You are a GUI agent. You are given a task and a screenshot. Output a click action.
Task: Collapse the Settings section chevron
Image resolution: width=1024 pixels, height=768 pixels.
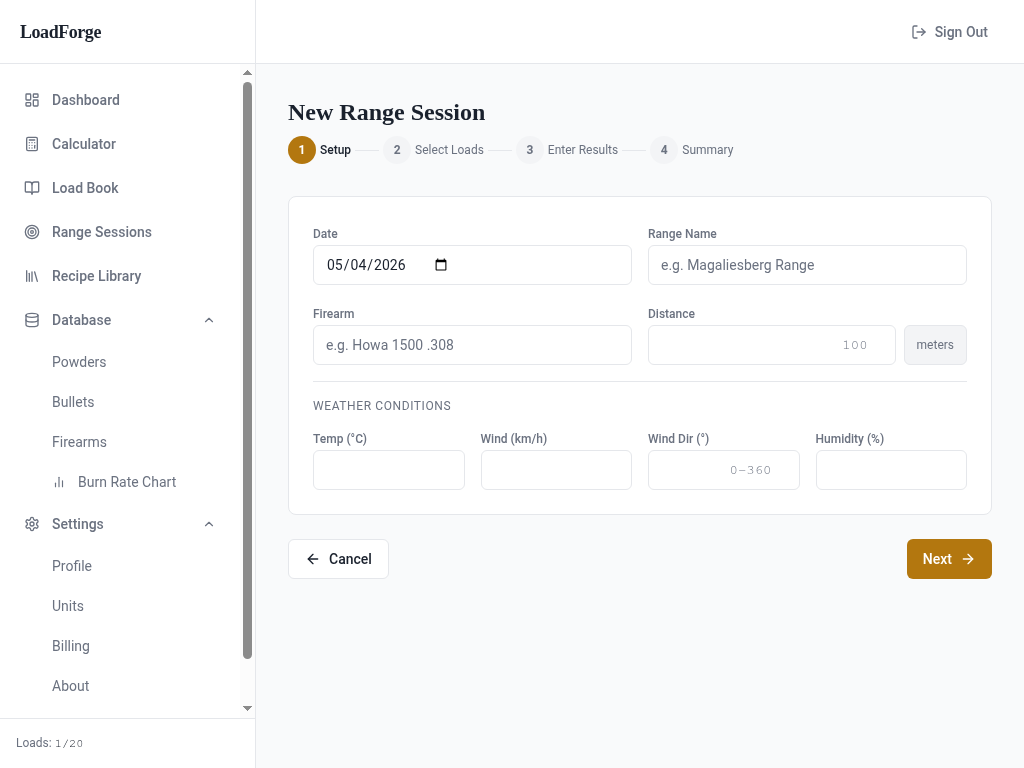point(209,524)
